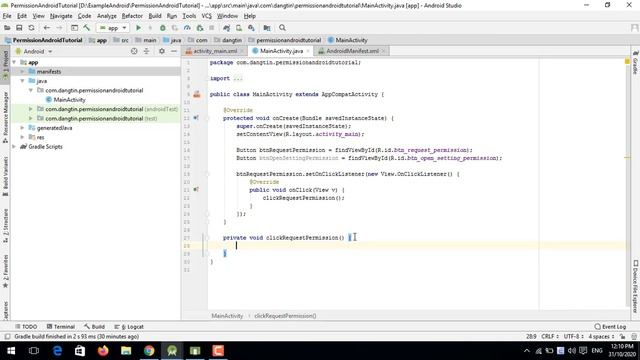Open the app run configuration dropdown
Screen dimensions: 640x360
[113, 28]
